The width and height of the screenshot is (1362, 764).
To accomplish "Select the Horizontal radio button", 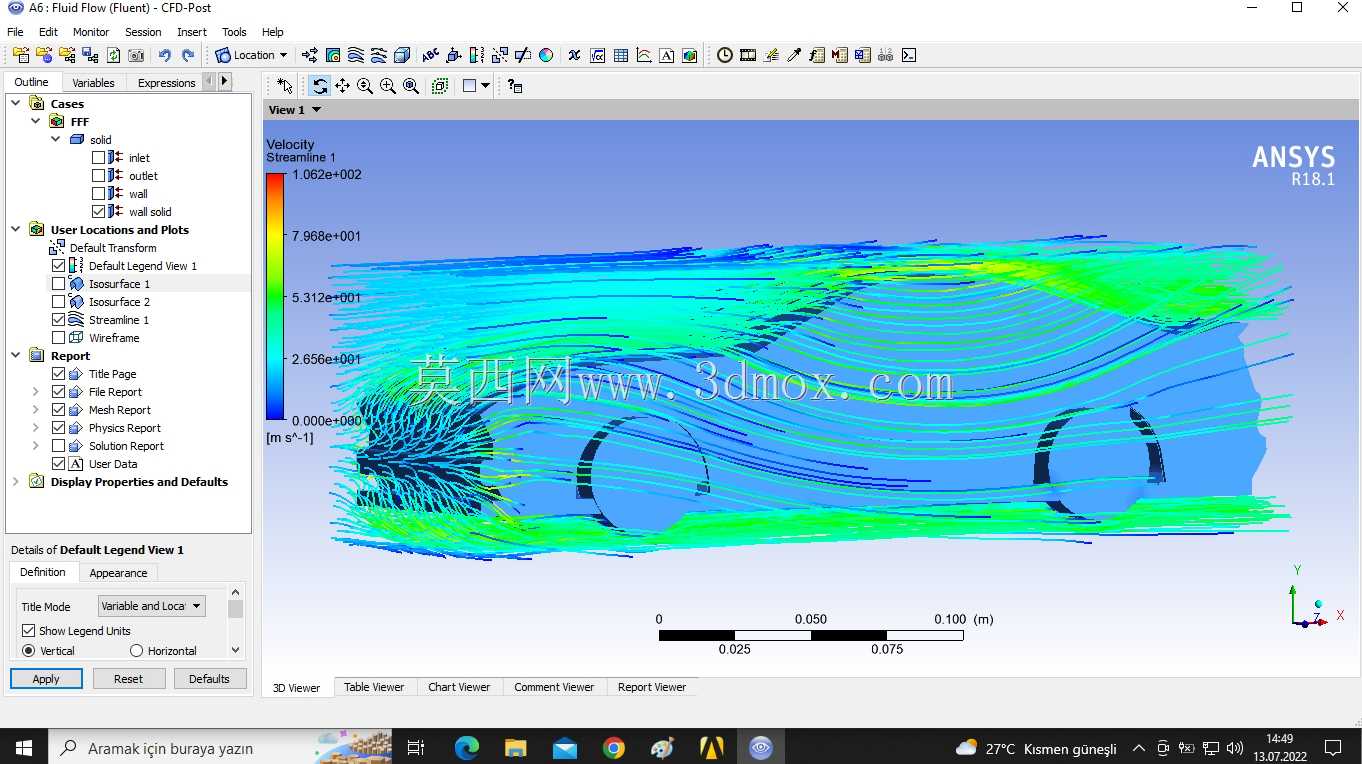I will (x=136, y=651).
